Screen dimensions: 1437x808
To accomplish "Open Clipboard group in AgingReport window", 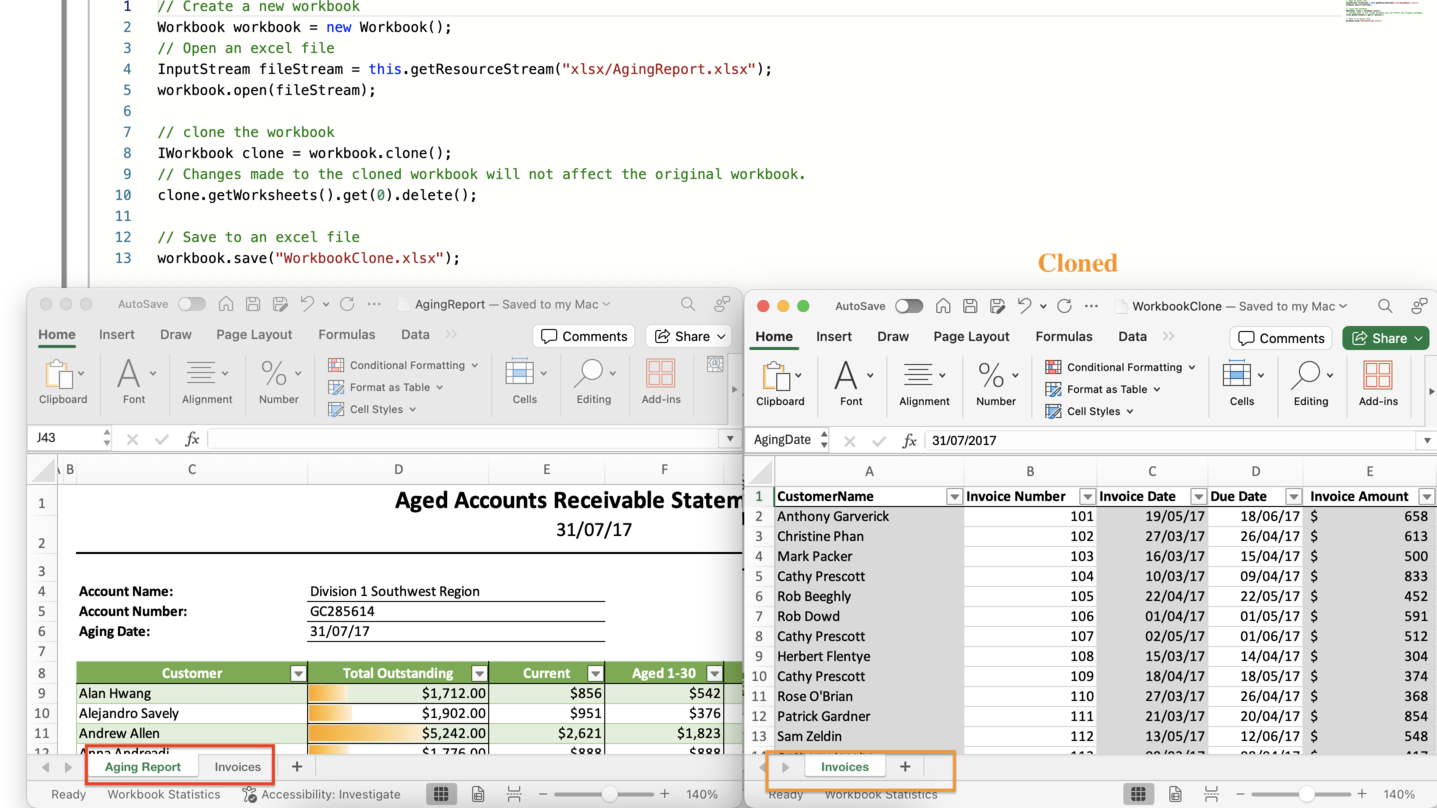I will (x=63, y=383).
